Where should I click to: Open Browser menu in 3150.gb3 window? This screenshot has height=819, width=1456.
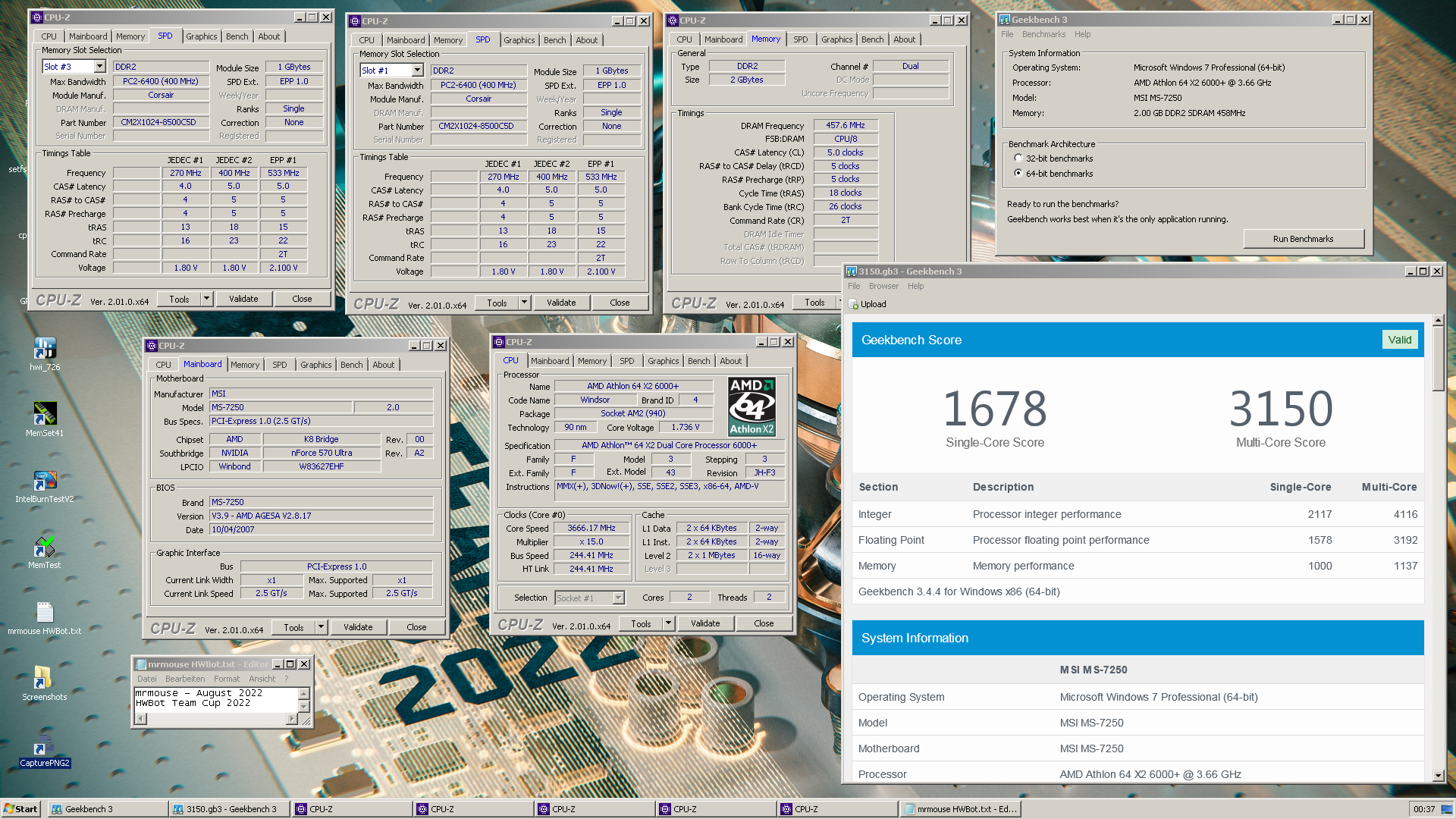pos(883,286)
